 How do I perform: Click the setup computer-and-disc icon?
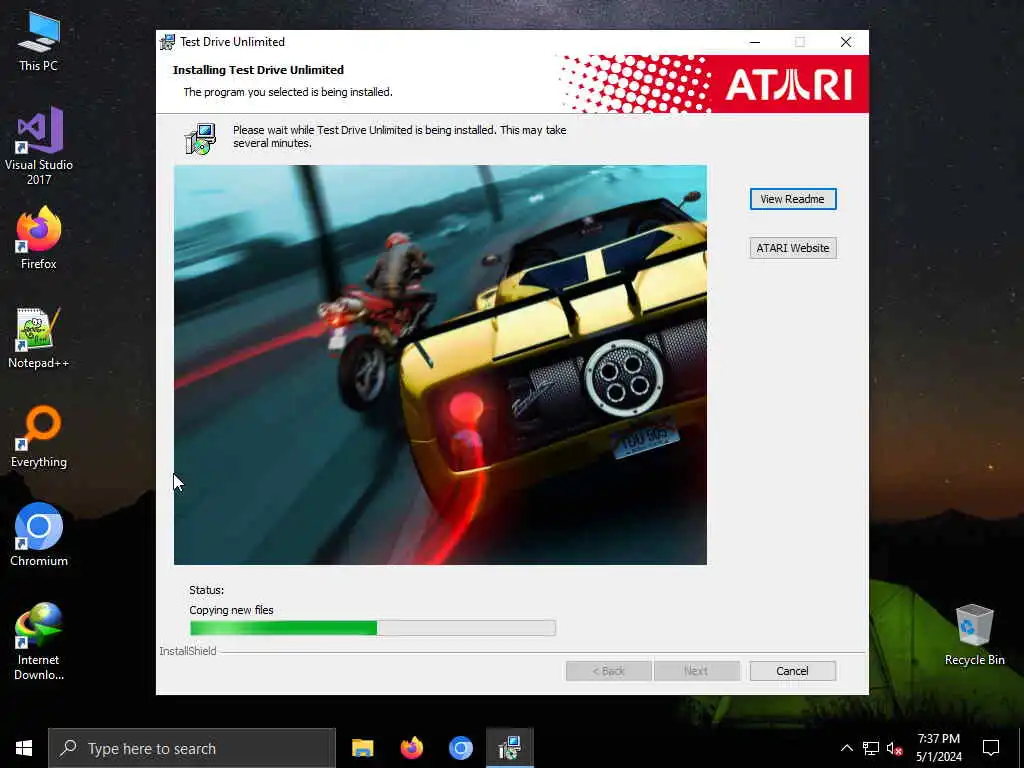200,138
